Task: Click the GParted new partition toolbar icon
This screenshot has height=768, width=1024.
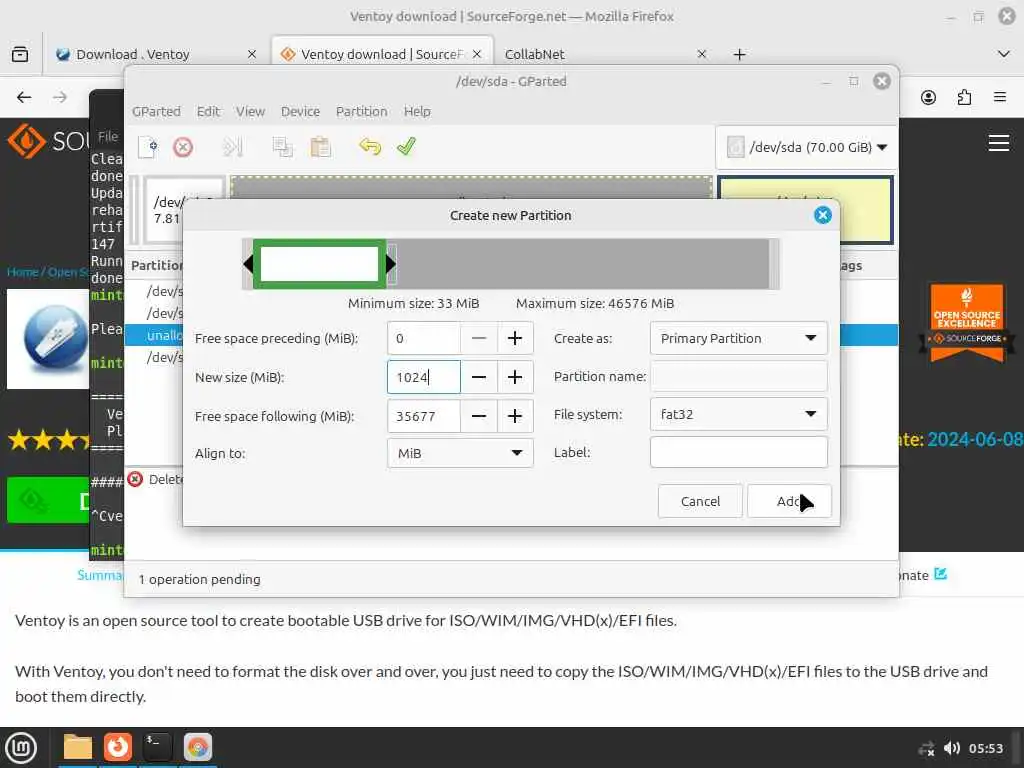Action: click(148, 147)
